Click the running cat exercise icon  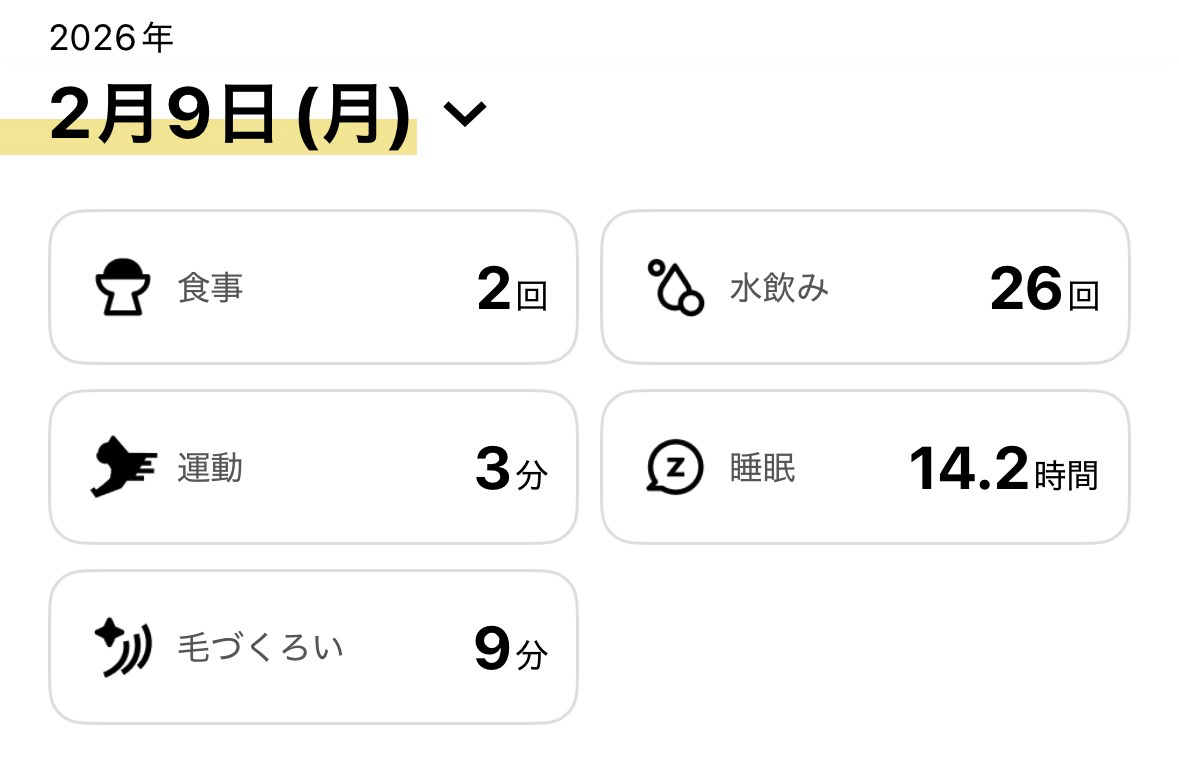pyautogui.click(x=123, y=468)
